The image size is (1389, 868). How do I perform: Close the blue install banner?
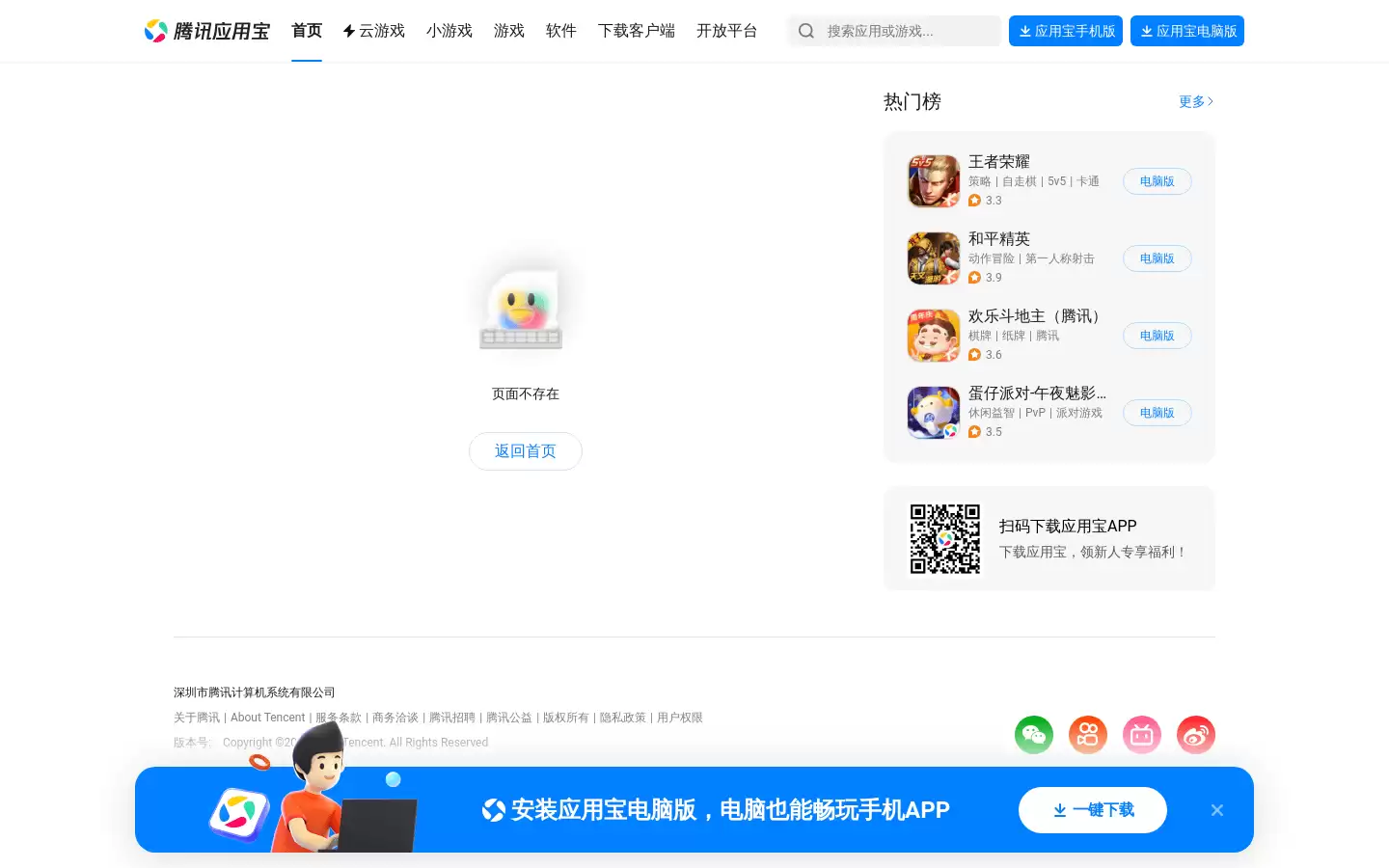tap(1217, 810)
